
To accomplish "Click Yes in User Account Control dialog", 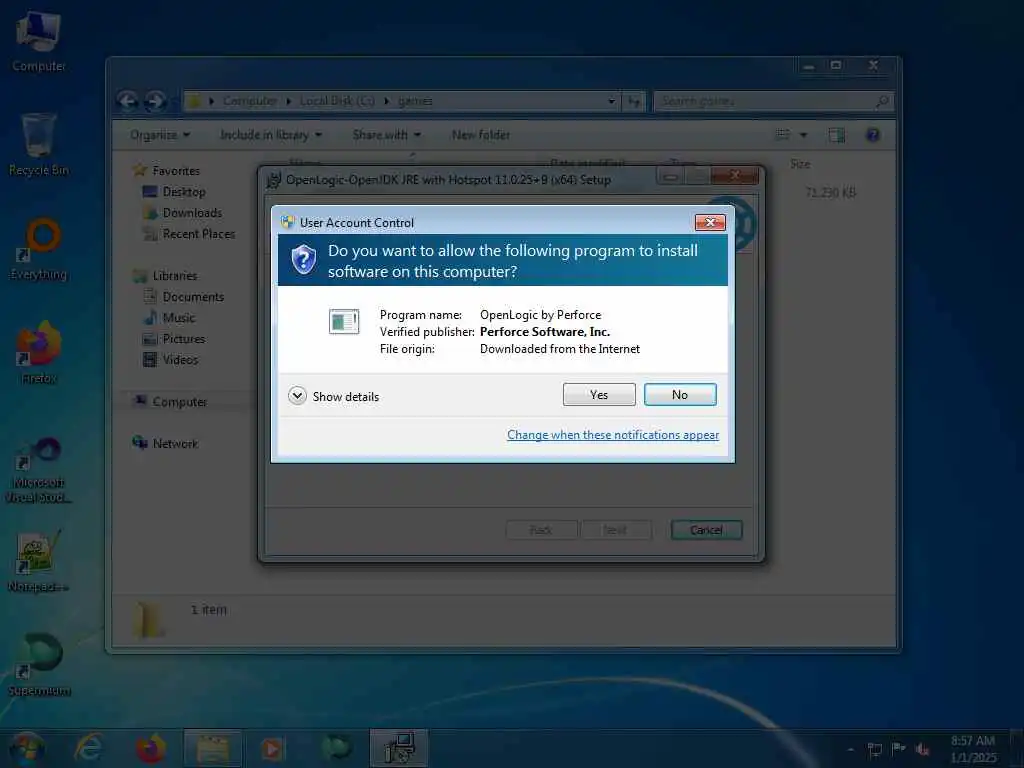I will coord(599,394).
